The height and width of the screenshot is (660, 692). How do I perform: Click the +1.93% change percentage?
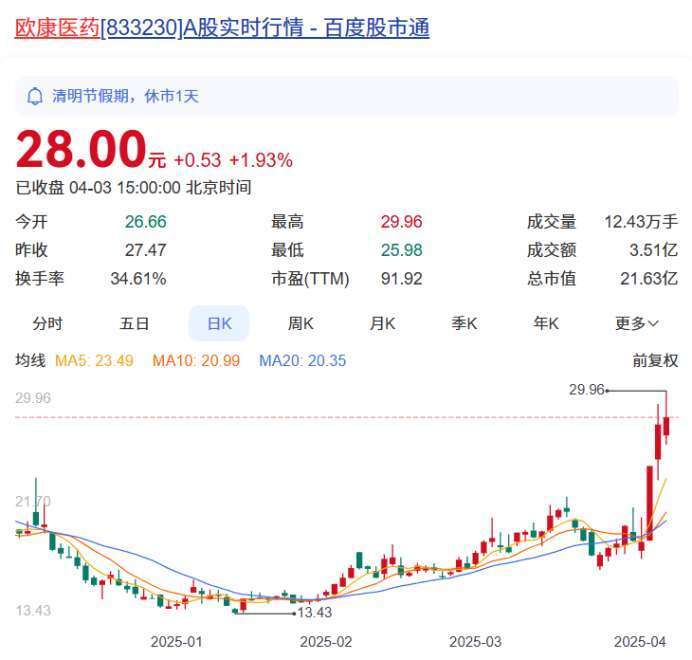[x=261, y=160]
